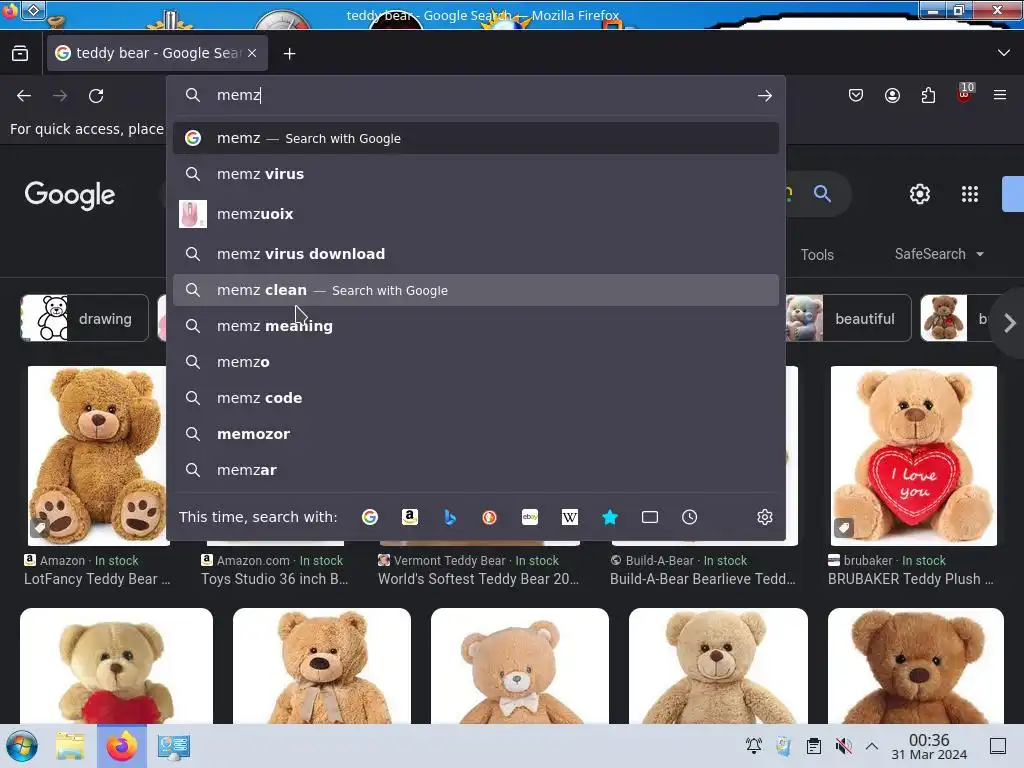This screenshot has height=768, width=1024.
Task: Open 'Build-A-Bear Bearlieve Tedd...' link
Action: pyautogui.click(x=703, y=579)
